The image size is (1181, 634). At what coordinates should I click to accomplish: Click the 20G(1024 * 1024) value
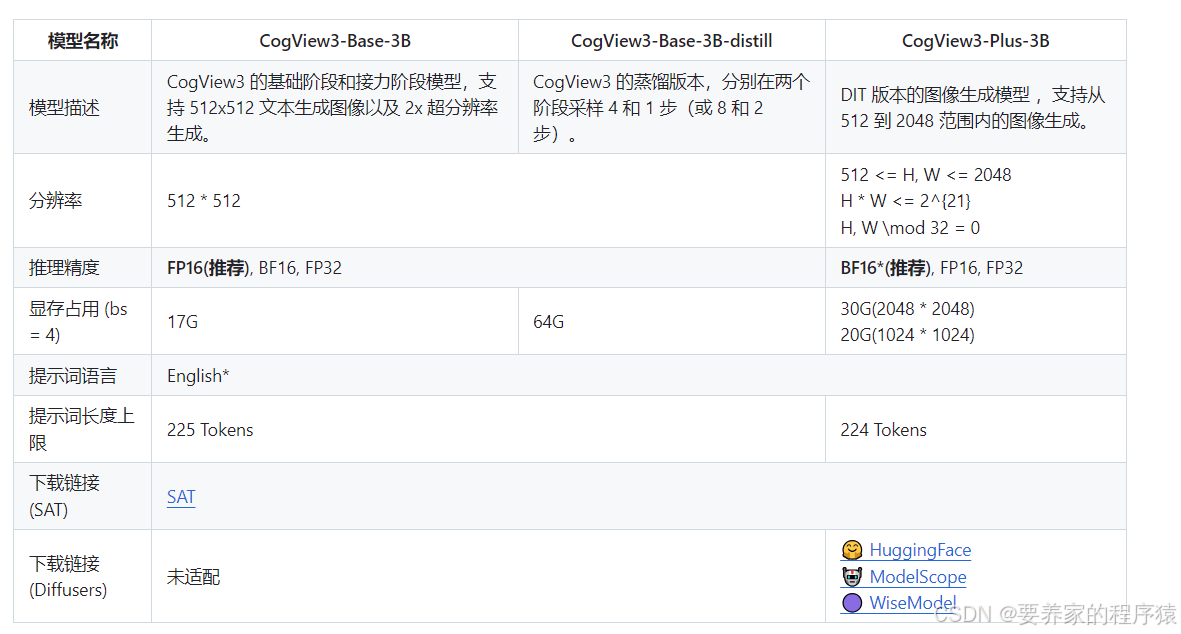(908, 335)
